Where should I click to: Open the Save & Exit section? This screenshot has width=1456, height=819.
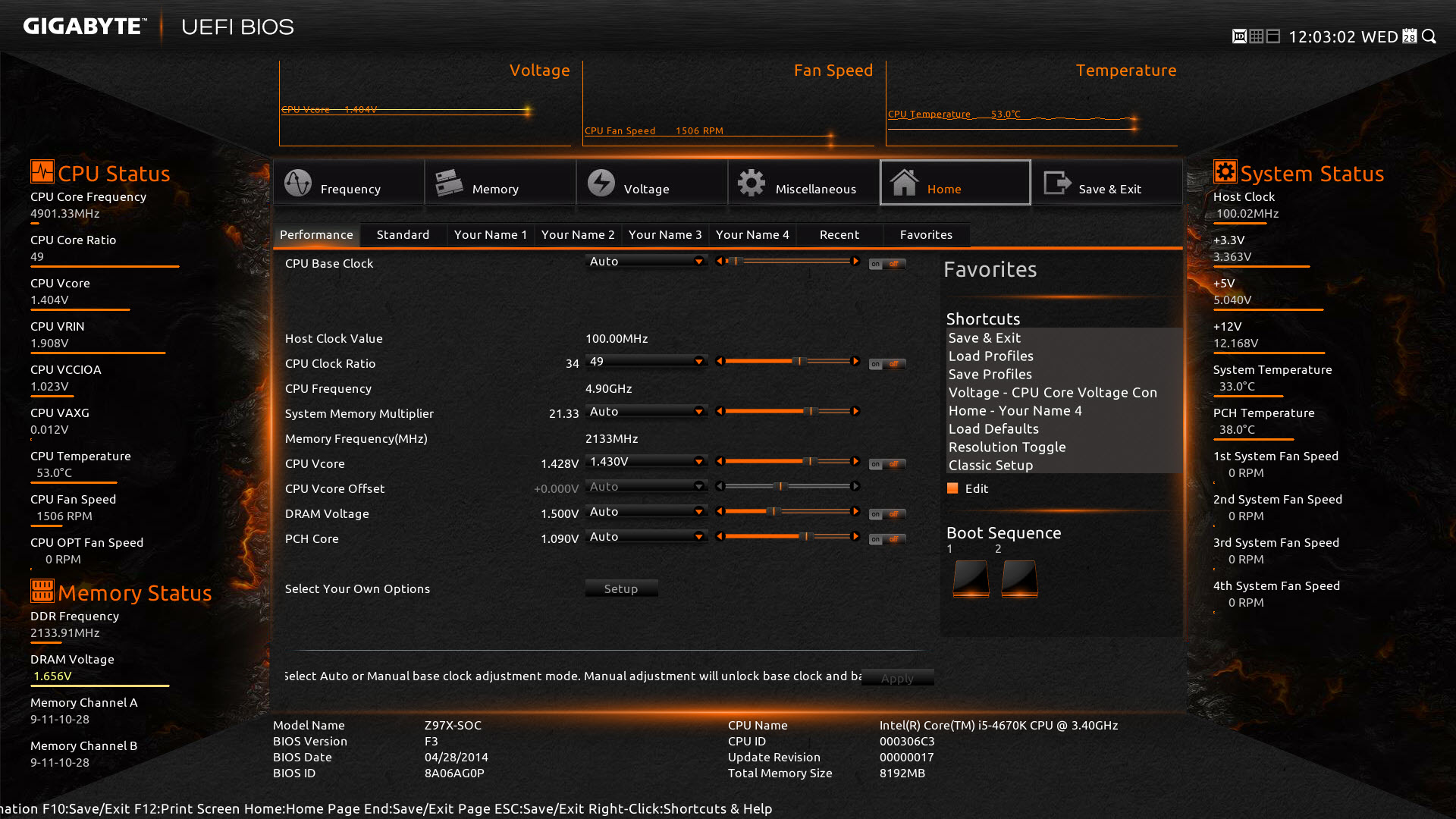click(1107, 183)
